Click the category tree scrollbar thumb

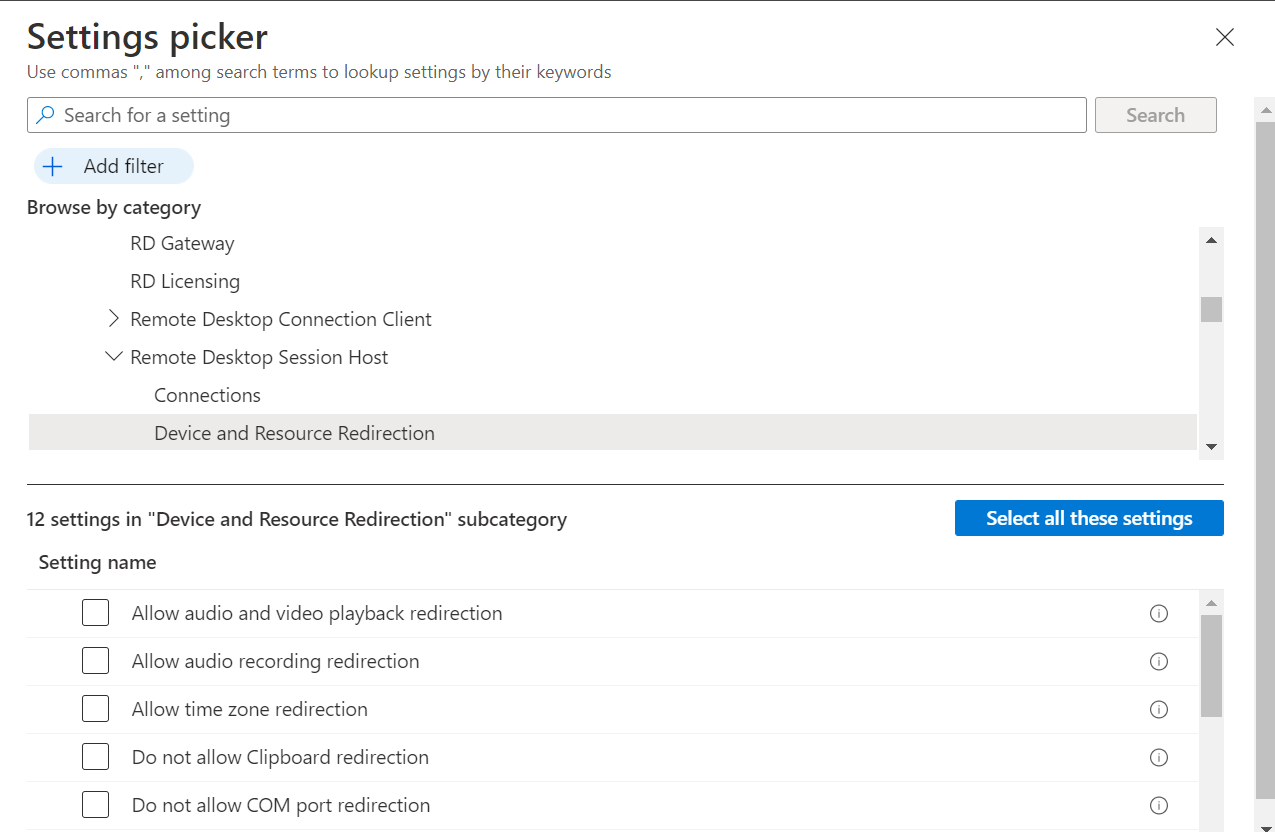pyautogui.click(x=1211, y=309)
